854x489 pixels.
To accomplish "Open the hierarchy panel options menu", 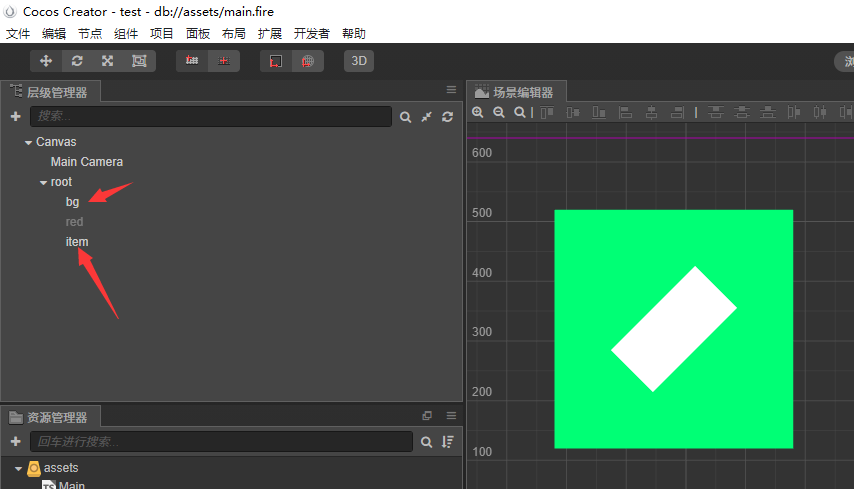I will [x=451, y=89].
